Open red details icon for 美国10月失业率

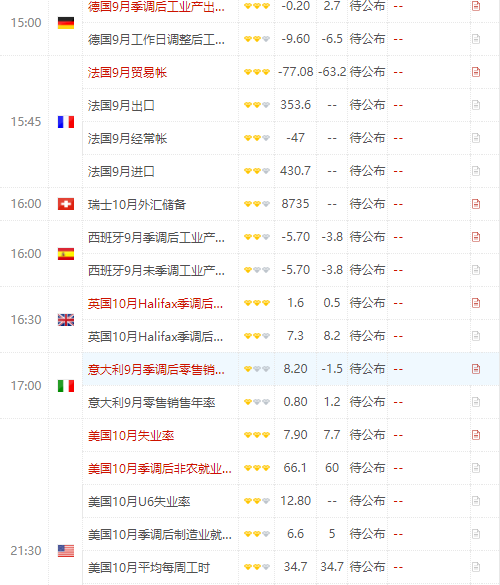(x=476, y=435)
